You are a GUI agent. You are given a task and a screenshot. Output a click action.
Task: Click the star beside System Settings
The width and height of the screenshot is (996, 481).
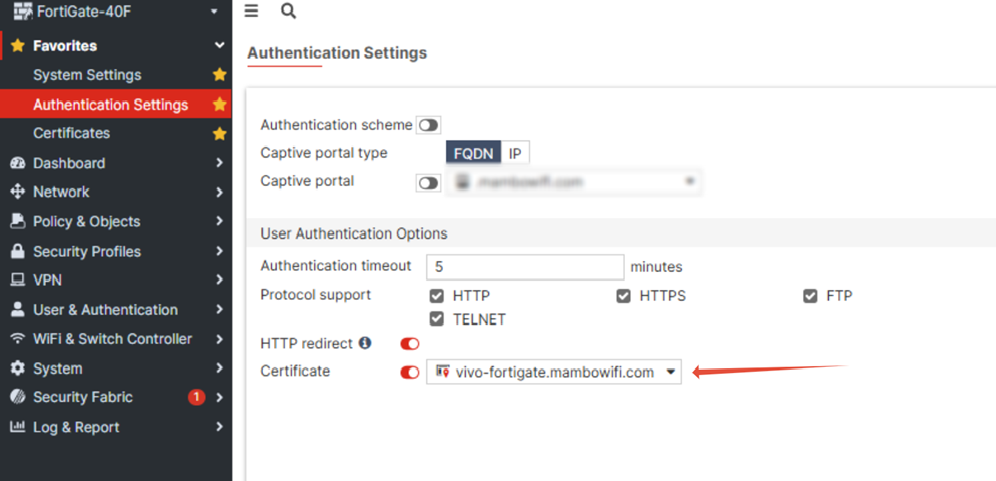click(219, 75)
